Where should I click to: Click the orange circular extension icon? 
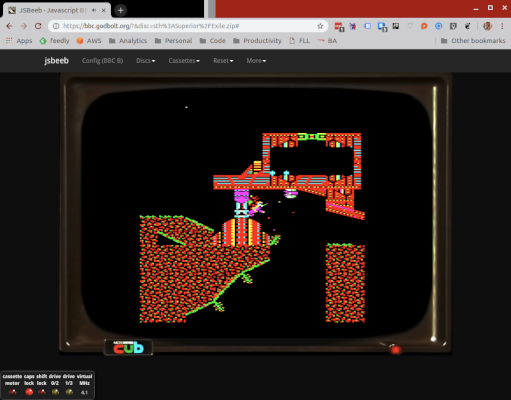coord(424,26)
